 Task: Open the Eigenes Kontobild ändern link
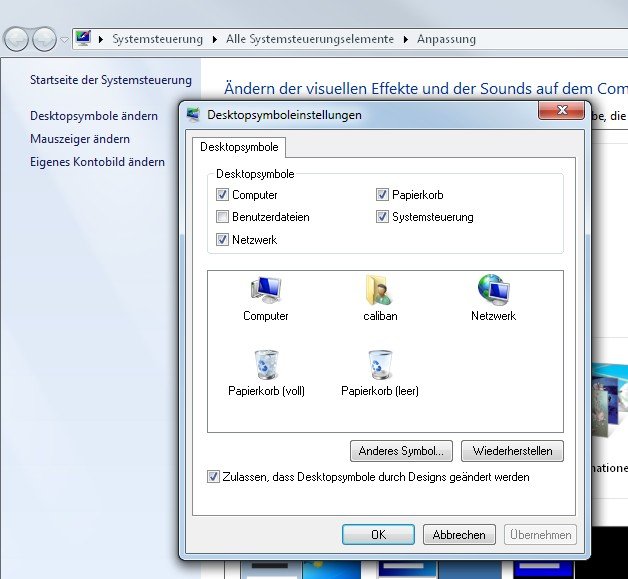[97, 162]
